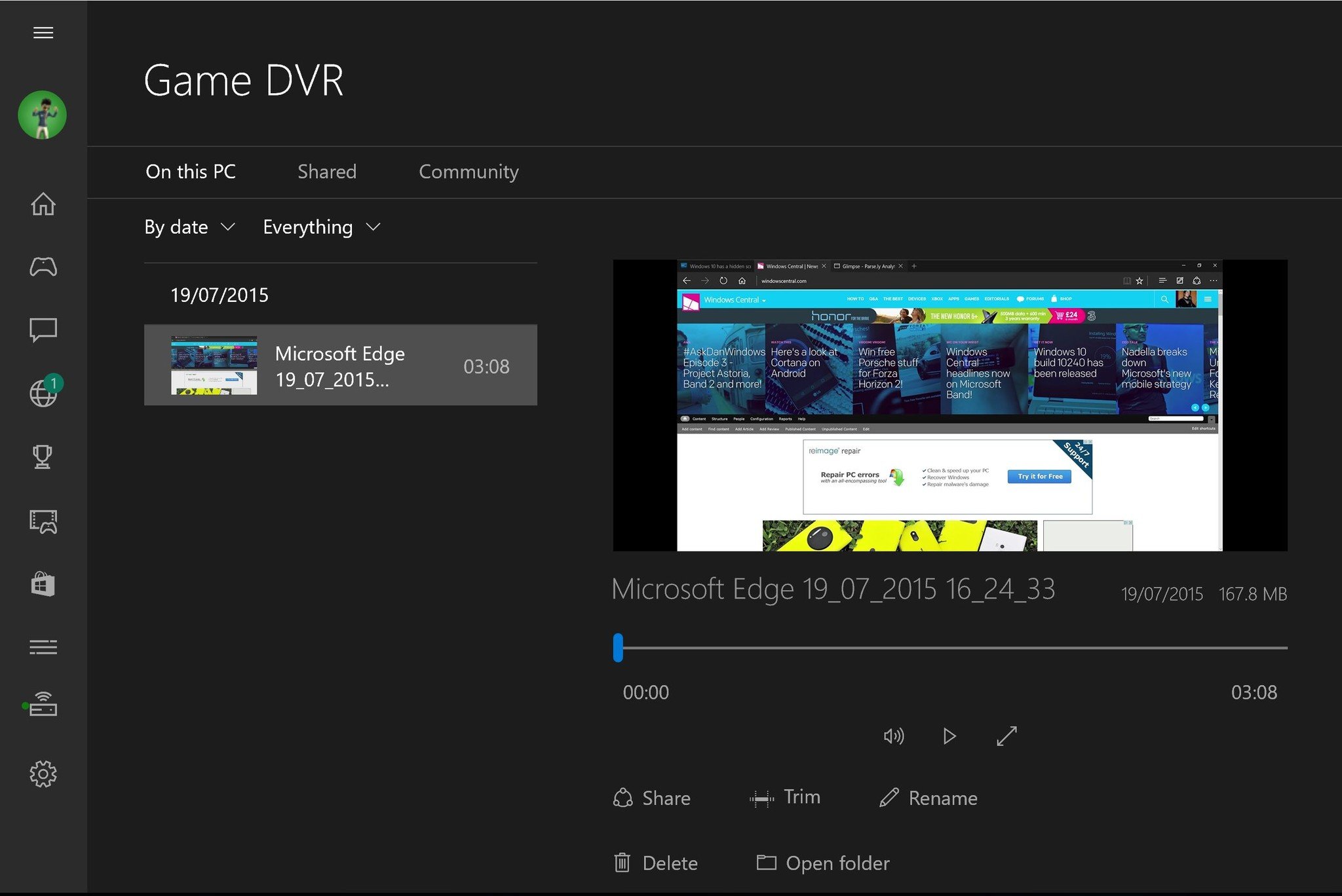Image resolution: width=1342 pixels, height=896 pixels.
Task: Open Messages chat icon
Action: [x=43, y=329]
